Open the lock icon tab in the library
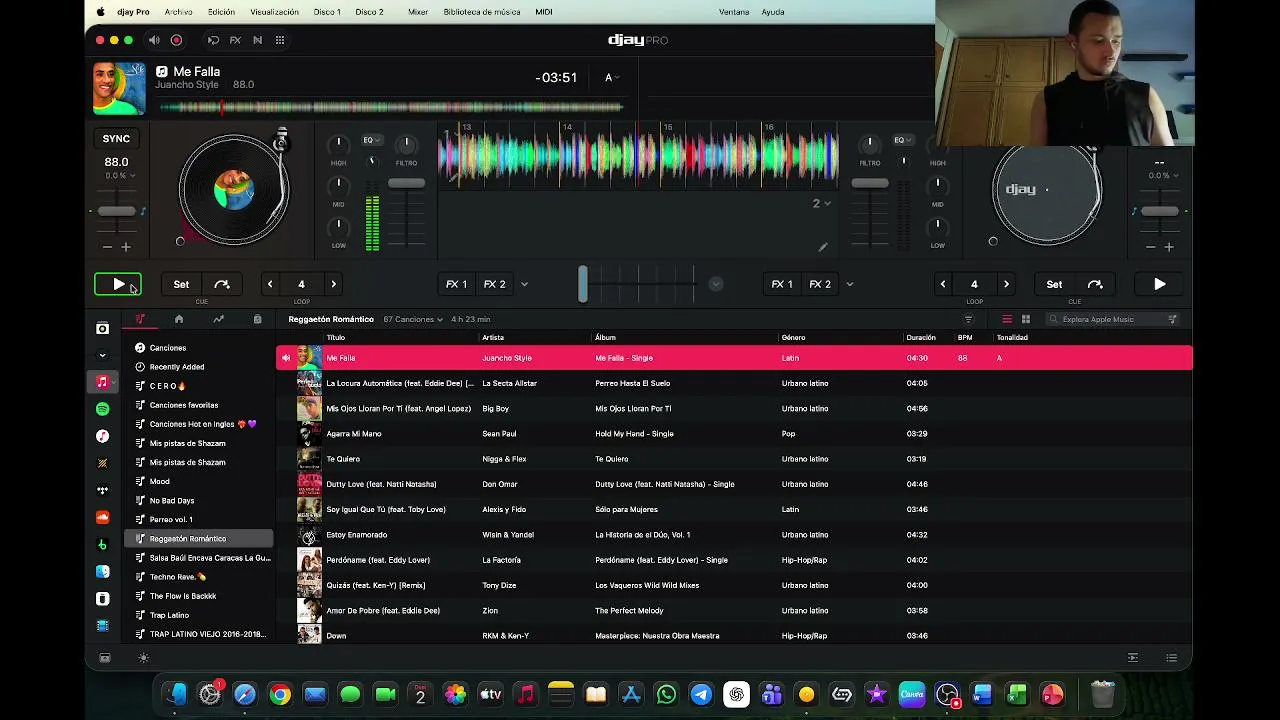 coord(257,319)
